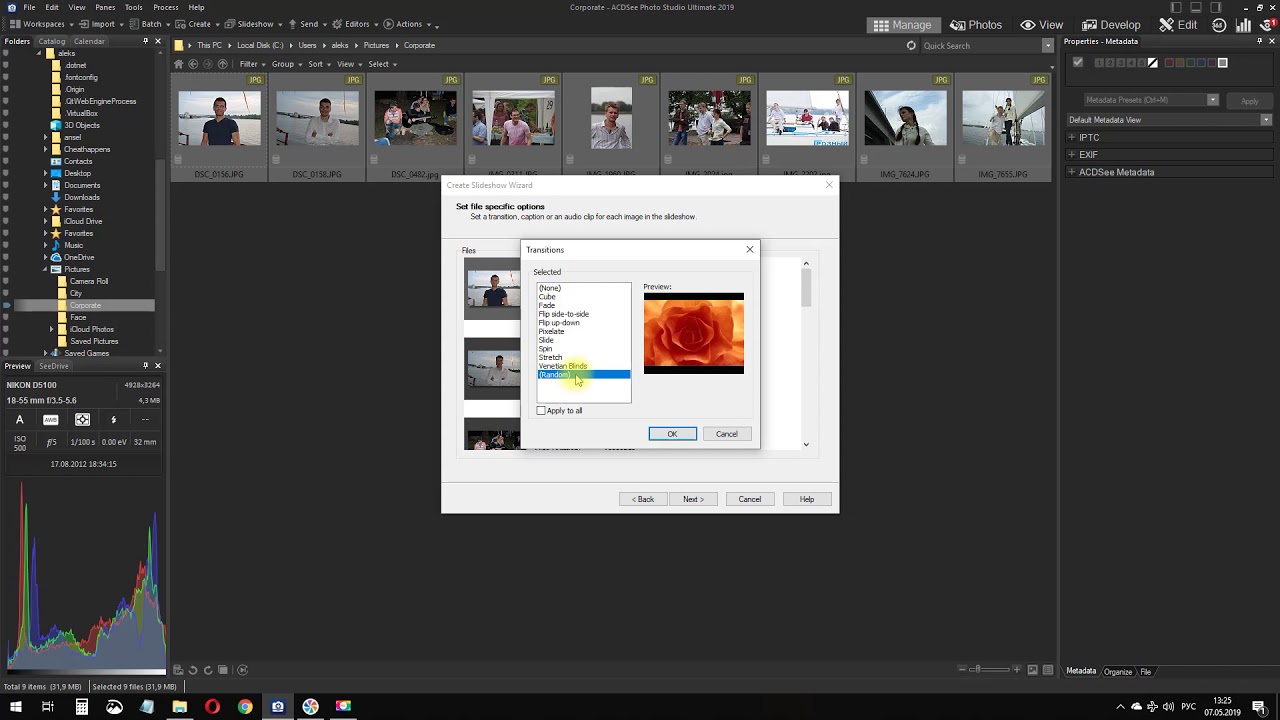
Task: Toggle left pane layout icon in title bar
Action: click(x=1176, y=7)
